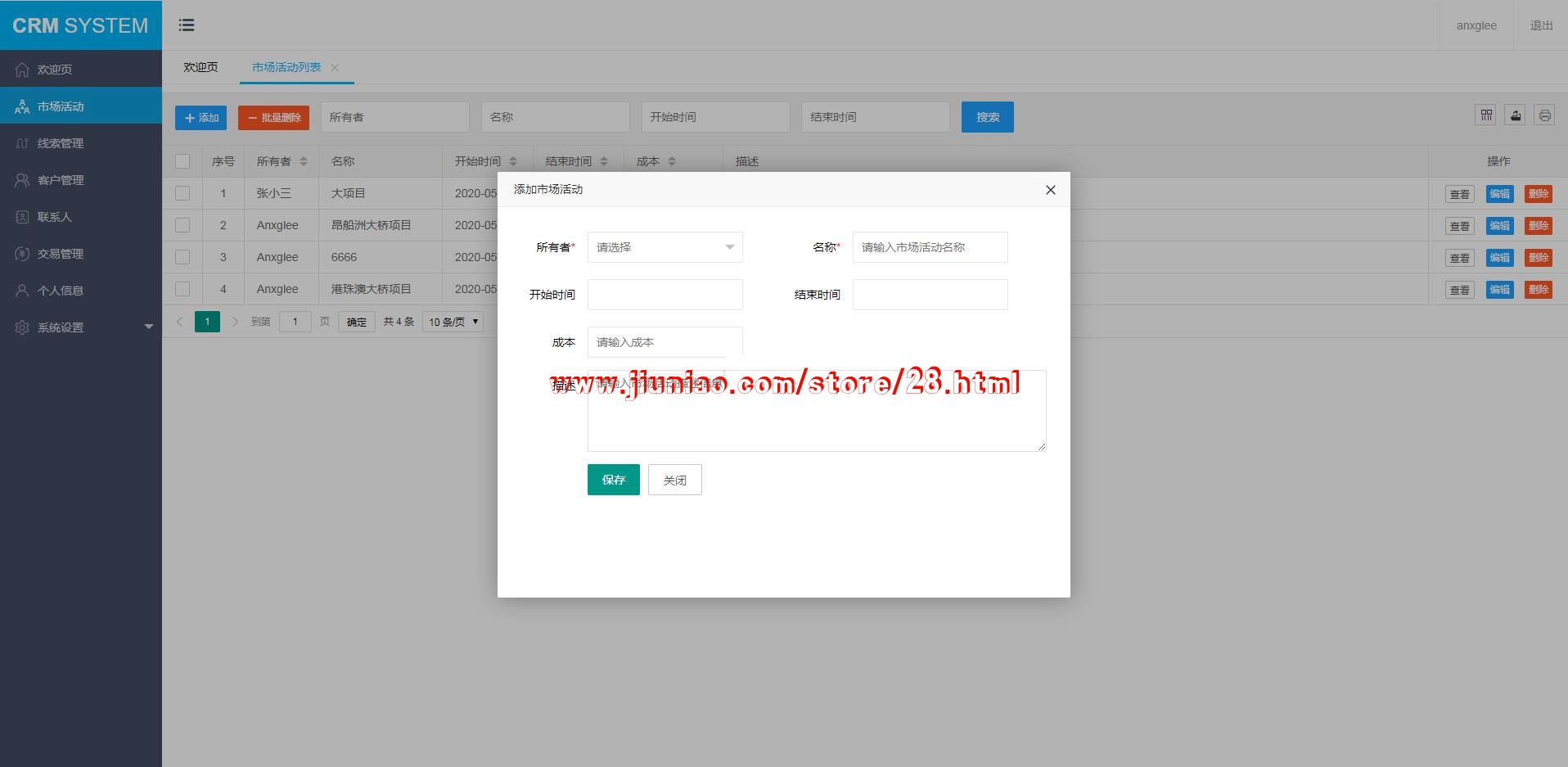
Task: Go to next page arrow
Action: 235,322
